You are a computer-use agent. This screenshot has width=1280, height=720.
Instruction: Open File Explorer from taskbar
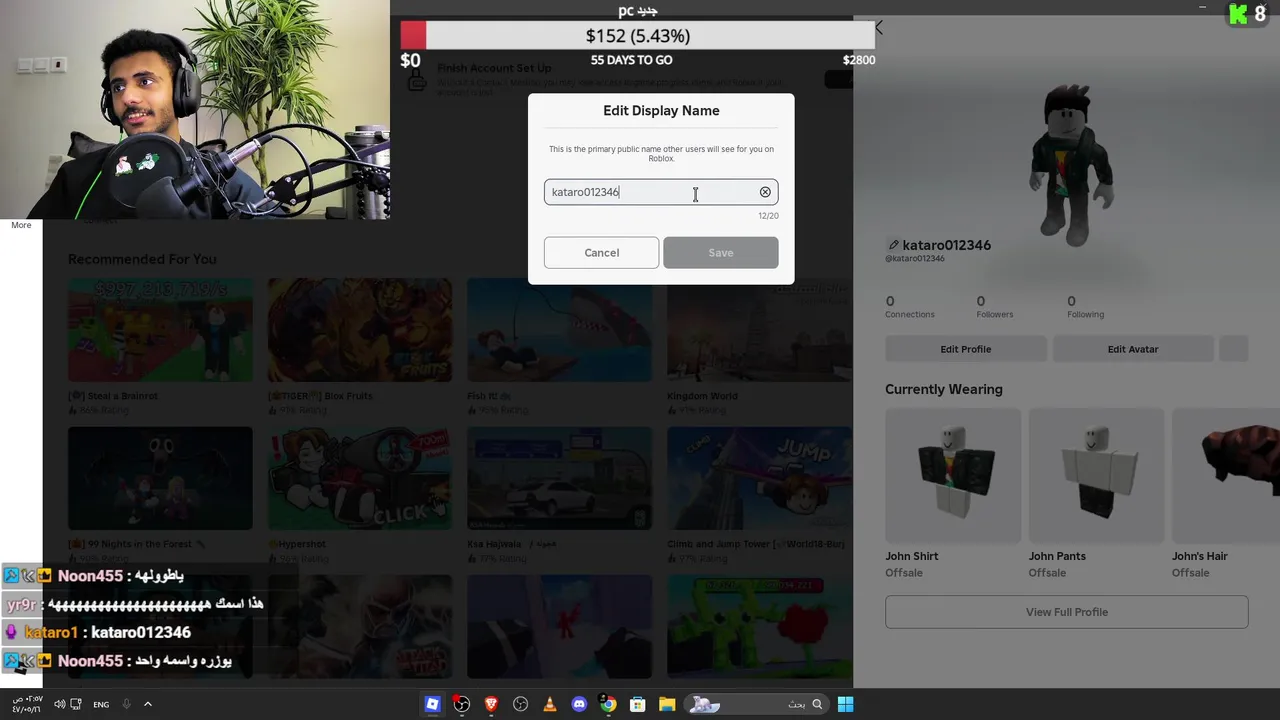[667, 704]
